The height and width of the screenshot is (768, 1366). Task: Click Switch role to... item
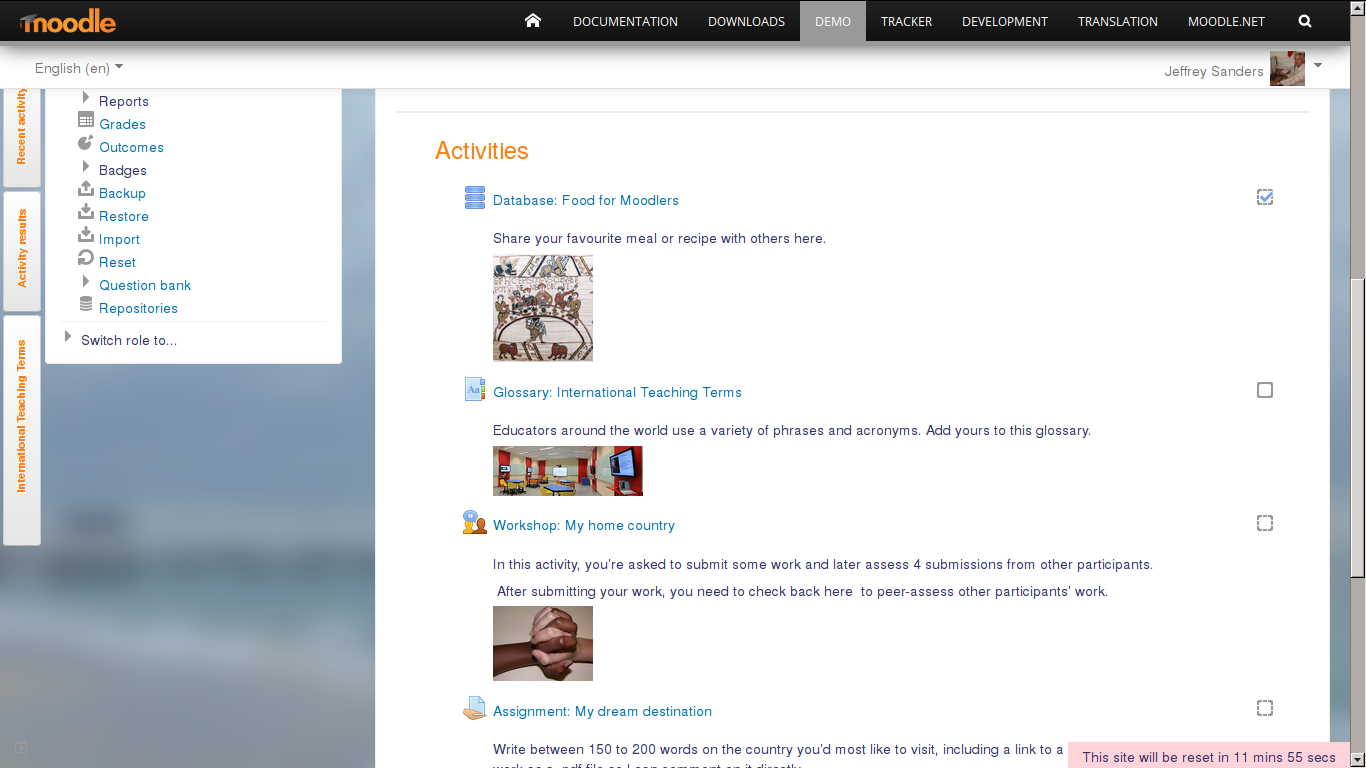pos(129,340)
